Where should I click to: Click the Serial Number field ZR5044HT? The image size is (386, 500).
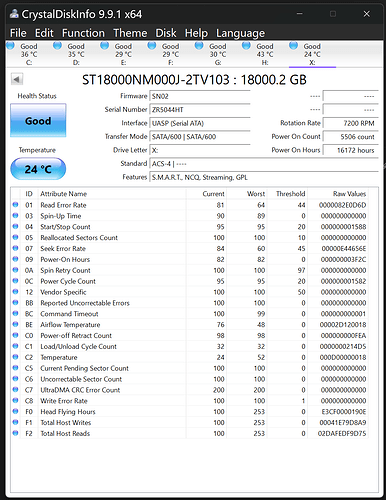(200, 110)
